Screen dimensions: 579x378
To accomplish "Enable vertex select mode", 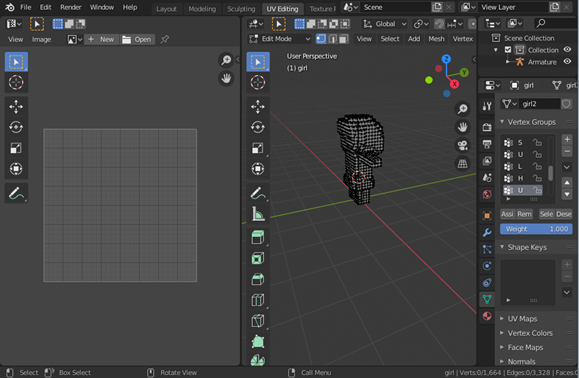I will tap(321, 39).
